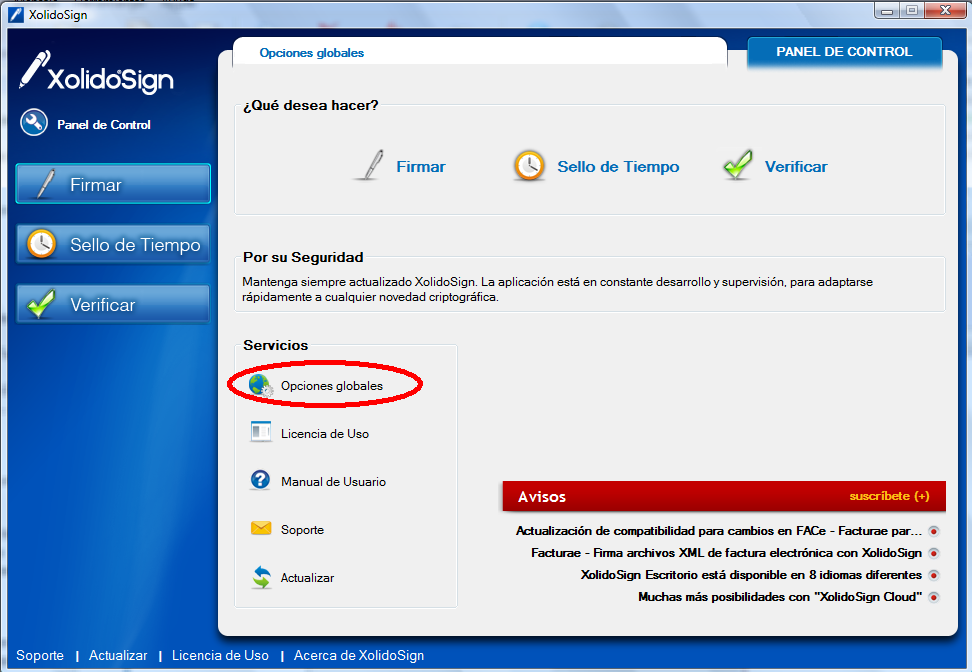Click the Avisos header bar title
Screen dimensions: 972x672
point(542,497)
